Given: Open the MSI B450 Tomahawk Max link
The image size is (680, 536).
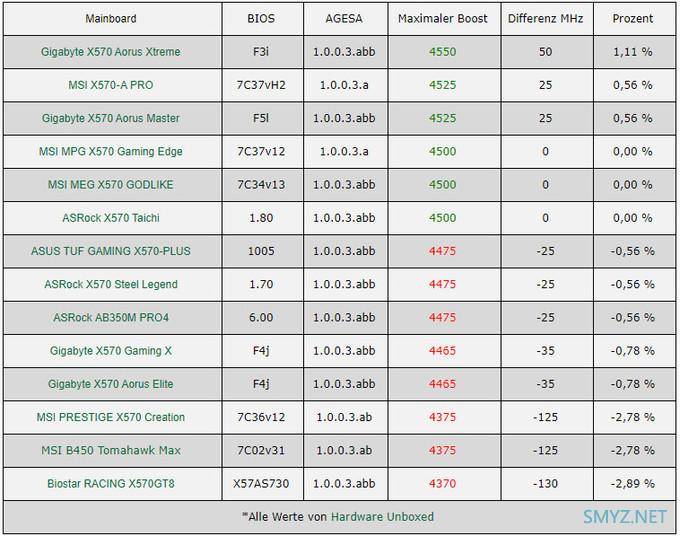Looking at the screenshot, I should 111,451.
